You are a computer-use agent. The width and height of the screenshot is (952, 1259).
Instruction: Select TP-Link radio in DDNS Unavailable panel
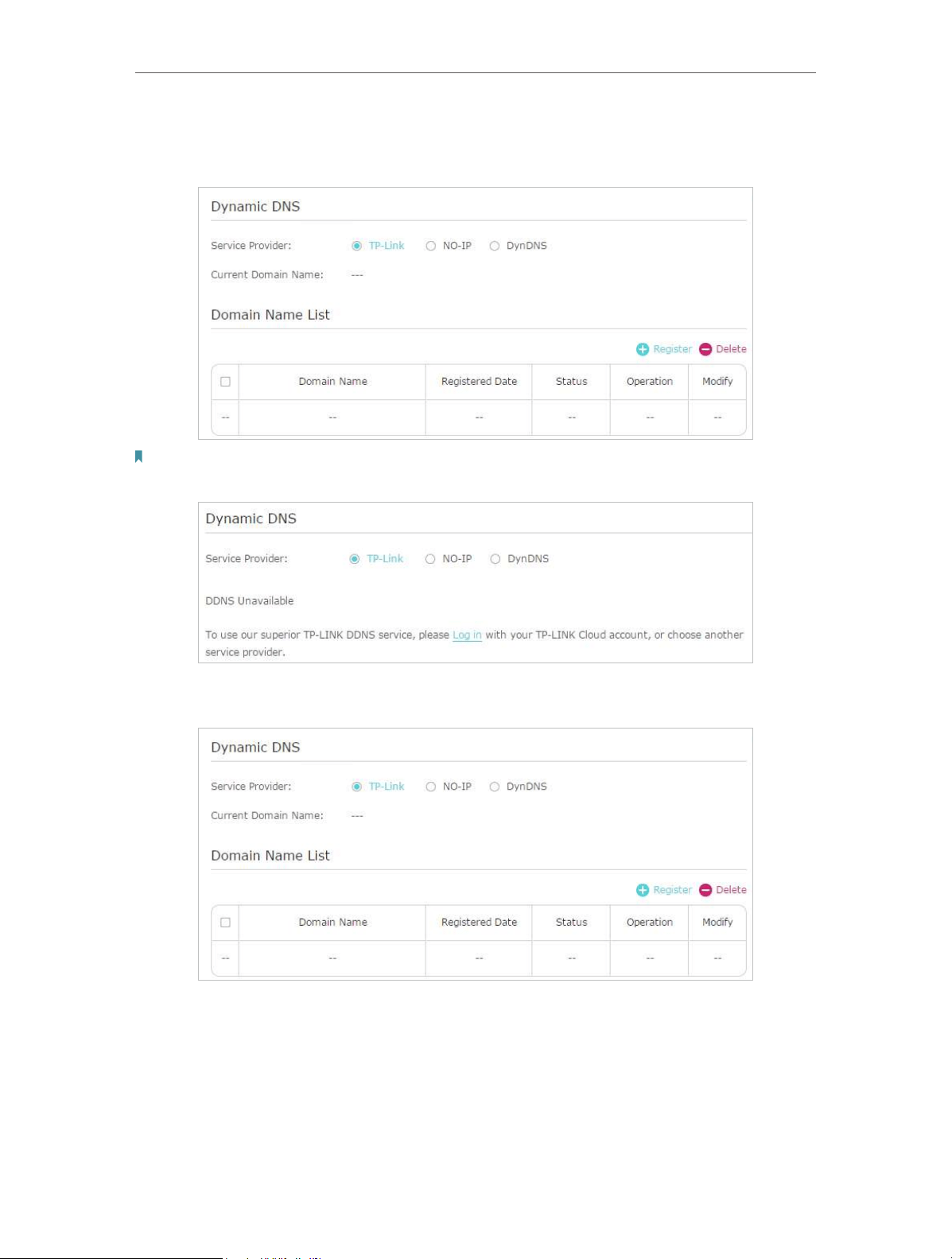tap(355, 559)
